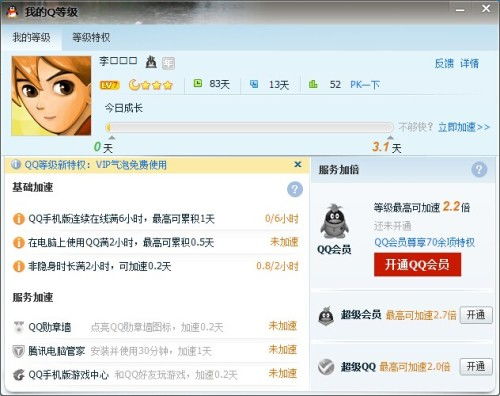Image resolution: width=500 pixels, height=396 pixels.
Task: Click the QQ勋章墙 medal icon
Action: tap(19, 327)
